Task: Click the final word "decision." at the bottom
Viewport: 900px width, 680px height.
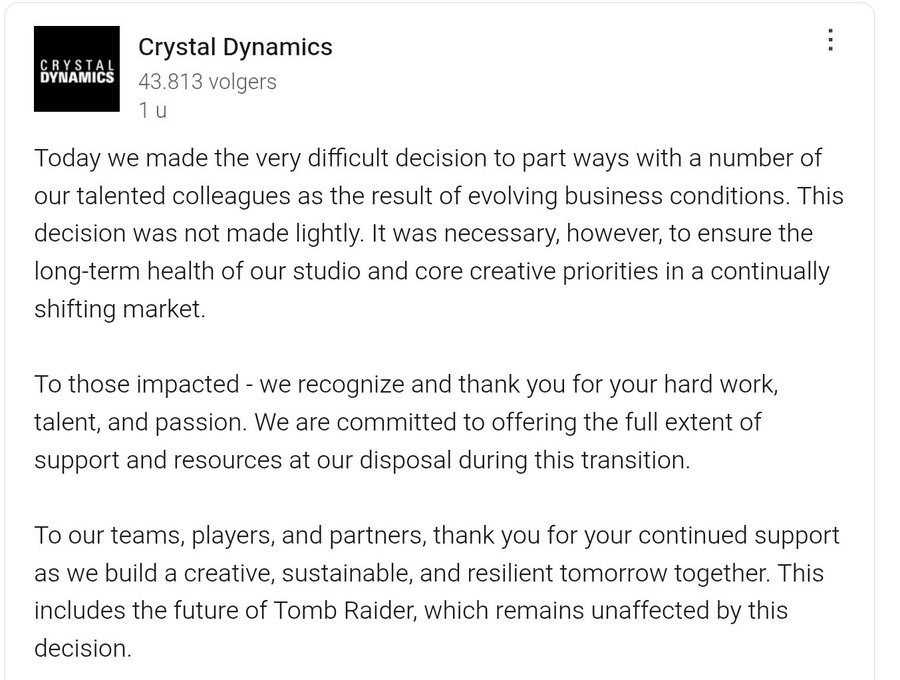Action: coord(83,648)
